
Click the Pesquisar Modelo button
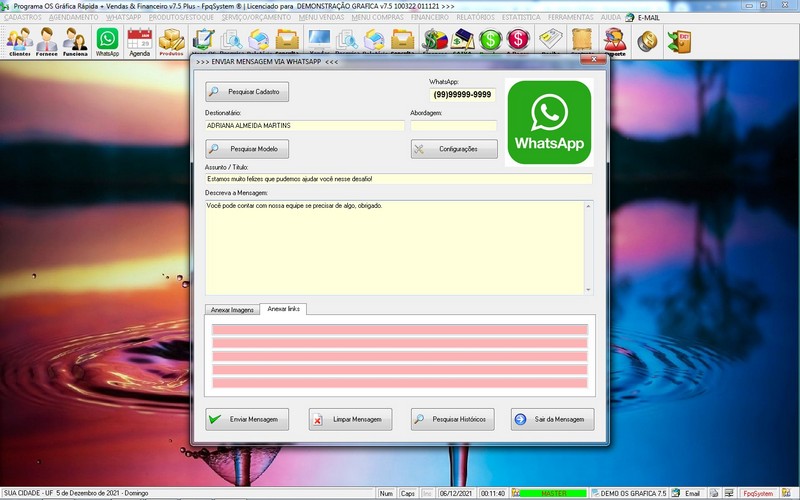point(247,149)
